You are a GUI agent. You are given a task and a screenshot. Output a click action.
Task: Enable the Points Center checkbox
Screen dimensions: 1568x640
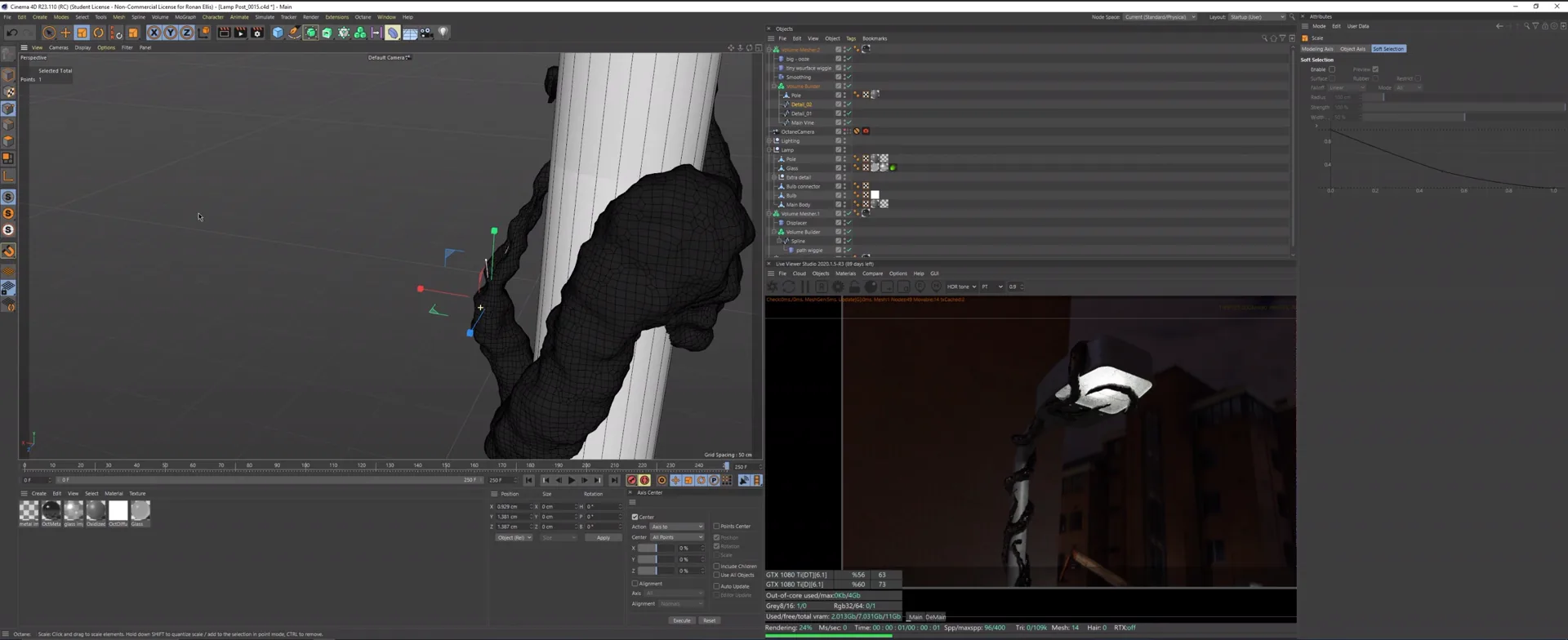(x=716, y=527)
